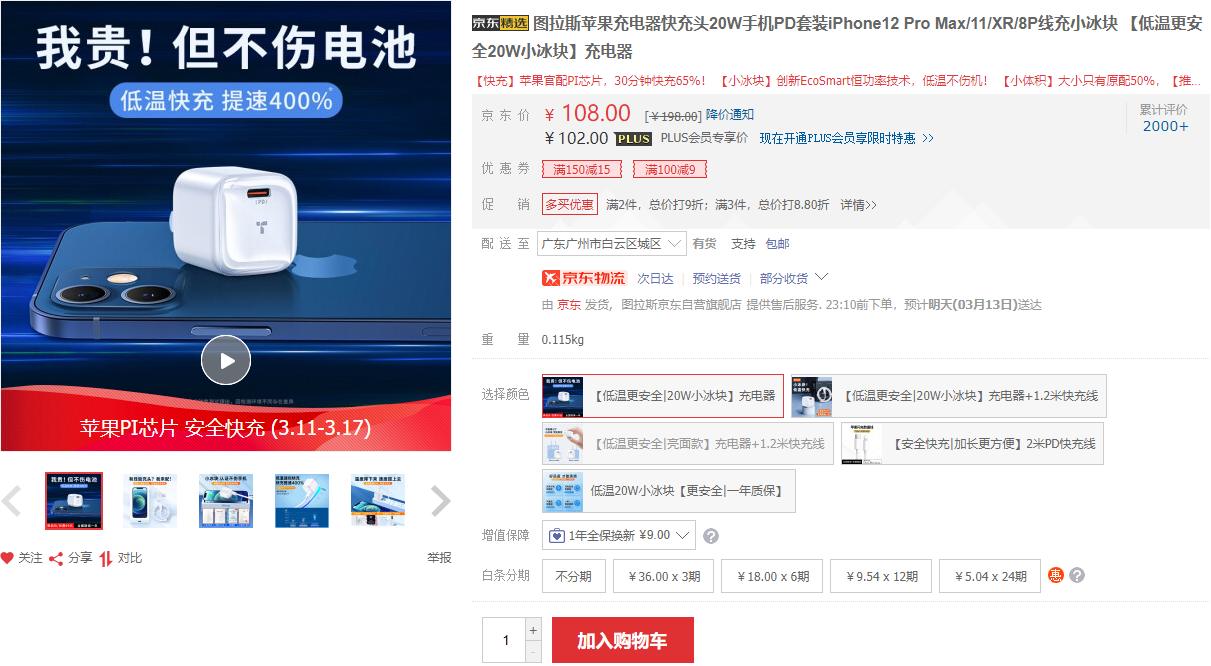Play the product video
1211x666 pixels.
225,361
